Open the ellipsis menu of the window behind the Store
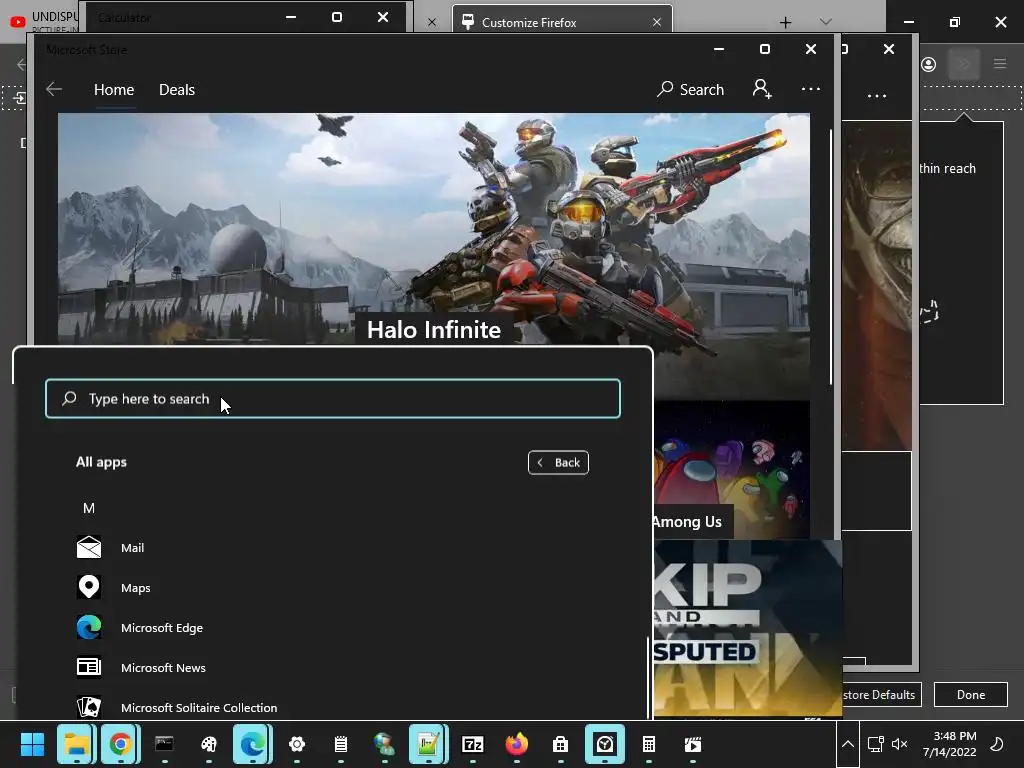The width and height of the screenshot is (1024, 768). (x=876, y=96)
